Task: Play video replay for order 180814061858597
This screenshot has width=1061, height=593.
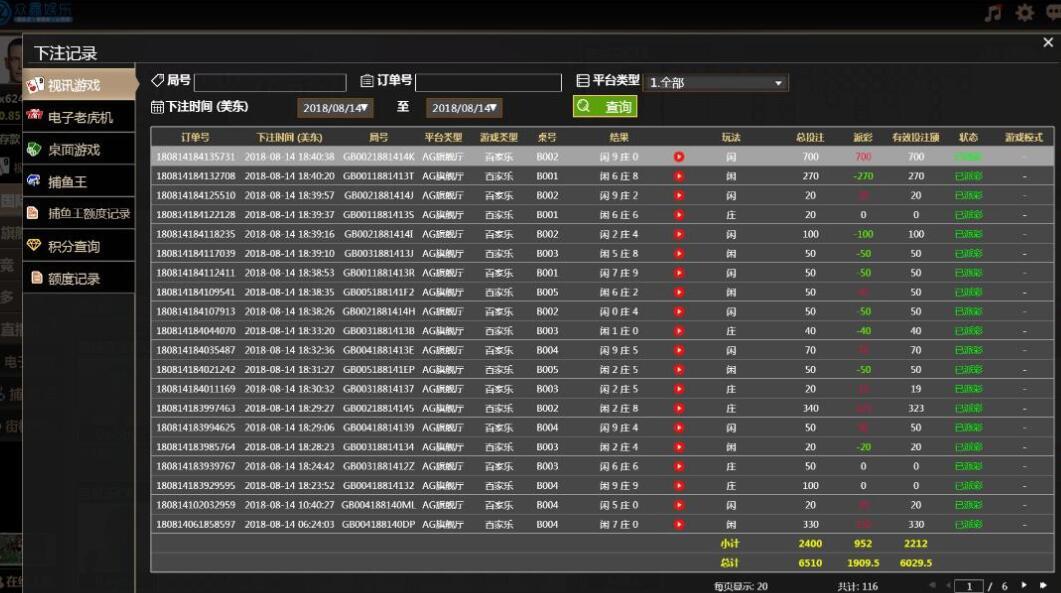Action: (x=679, y=525)
